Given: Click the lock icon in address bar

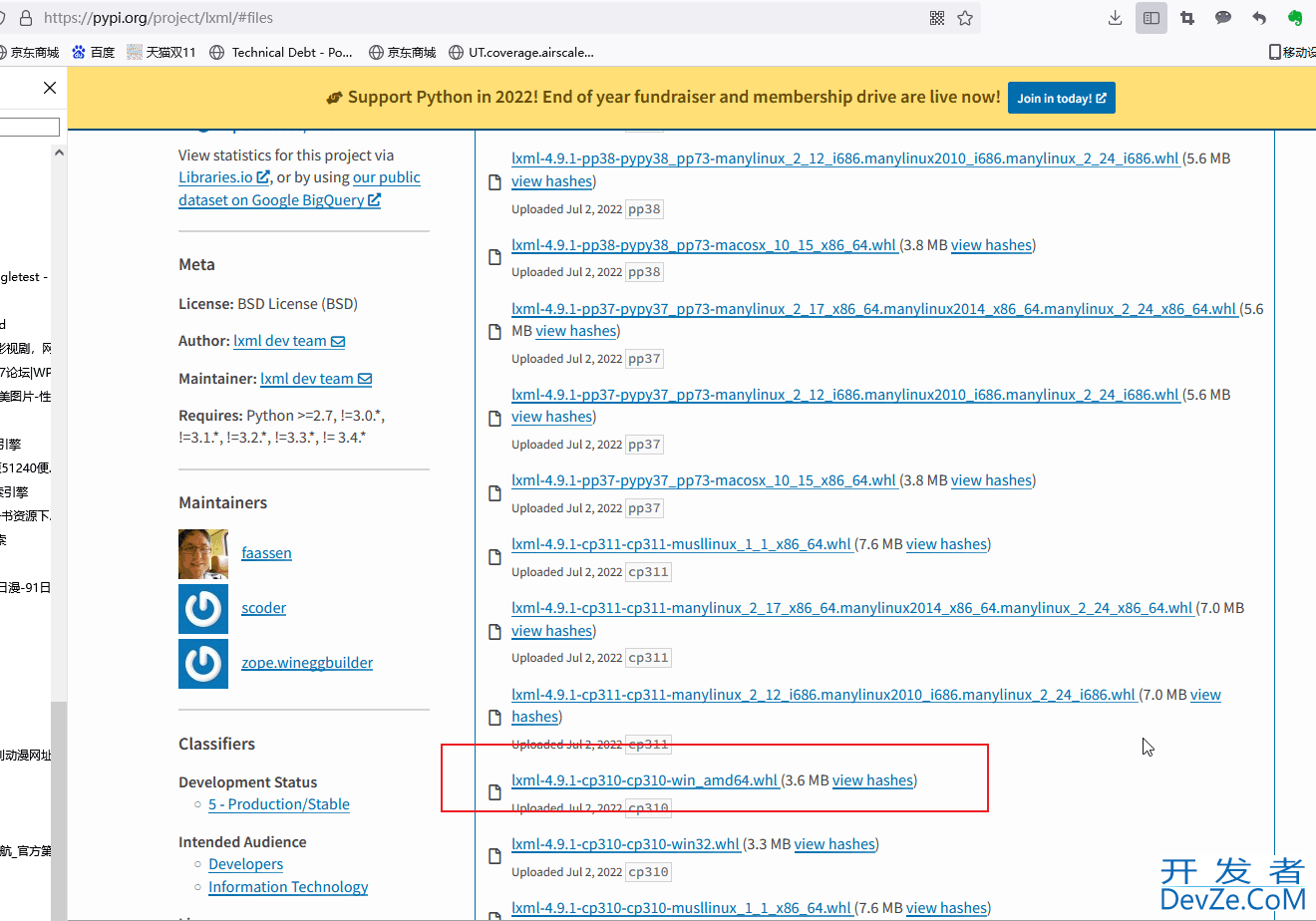Looking at the screenshot, I should tap(25, 18).
